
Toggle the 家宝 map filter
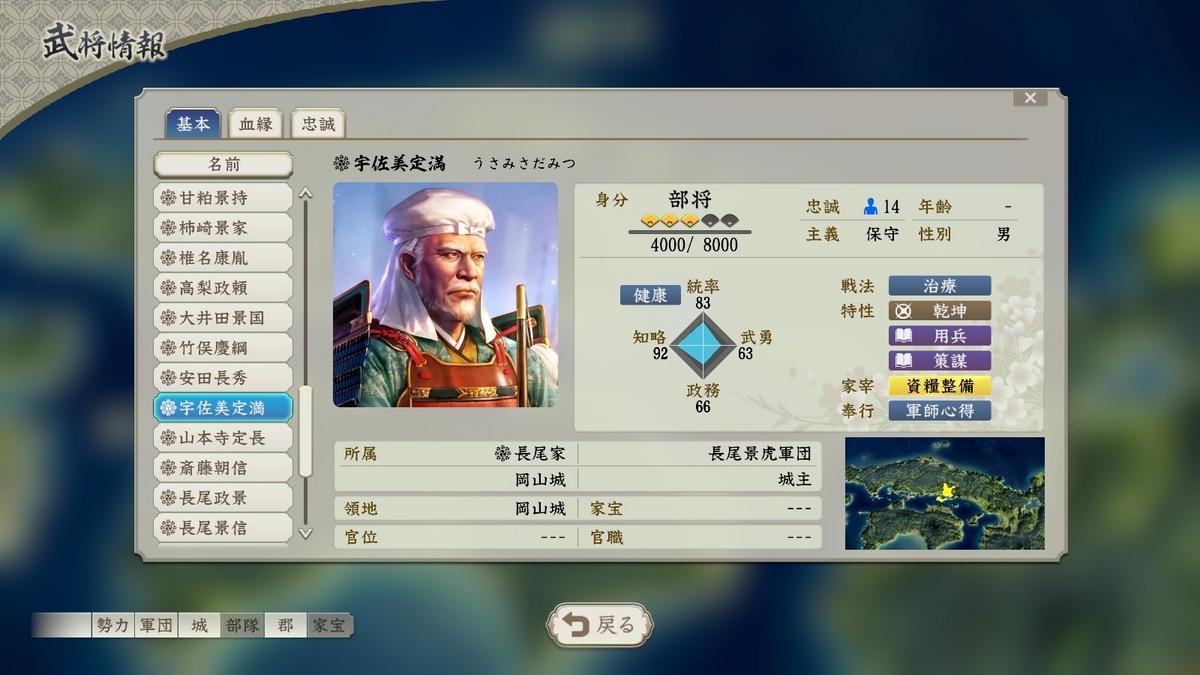tap(329, 626)
